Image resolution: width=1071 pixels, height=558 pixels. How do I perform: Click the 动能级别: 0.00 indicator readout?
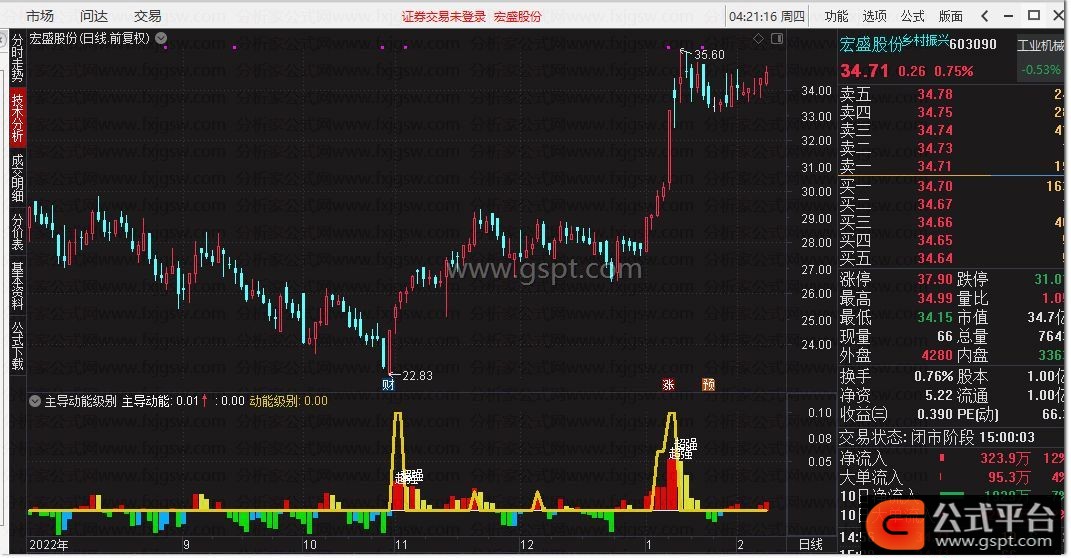tap(288, 401)
